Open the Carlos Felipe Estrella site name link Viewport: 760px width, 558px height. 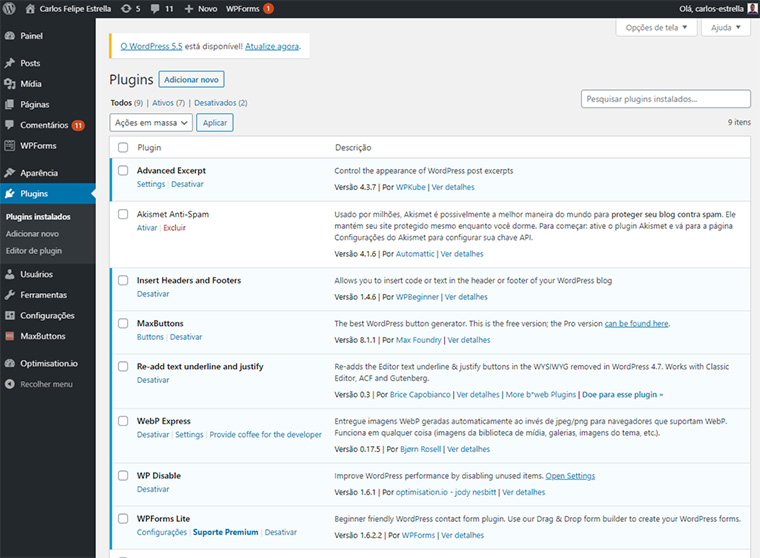pos(75,9)
